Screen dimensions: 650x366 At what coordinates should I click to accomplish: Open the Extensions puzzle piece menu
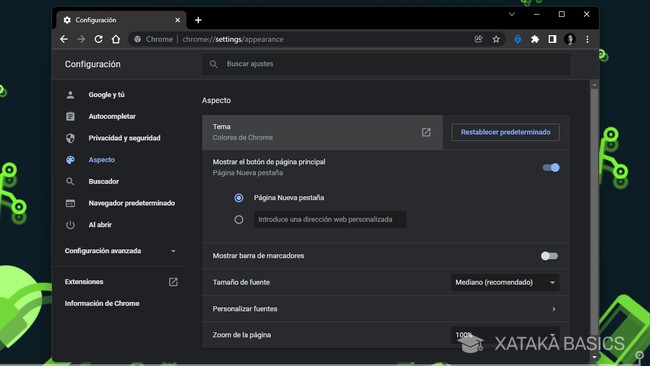pos(535,39)
